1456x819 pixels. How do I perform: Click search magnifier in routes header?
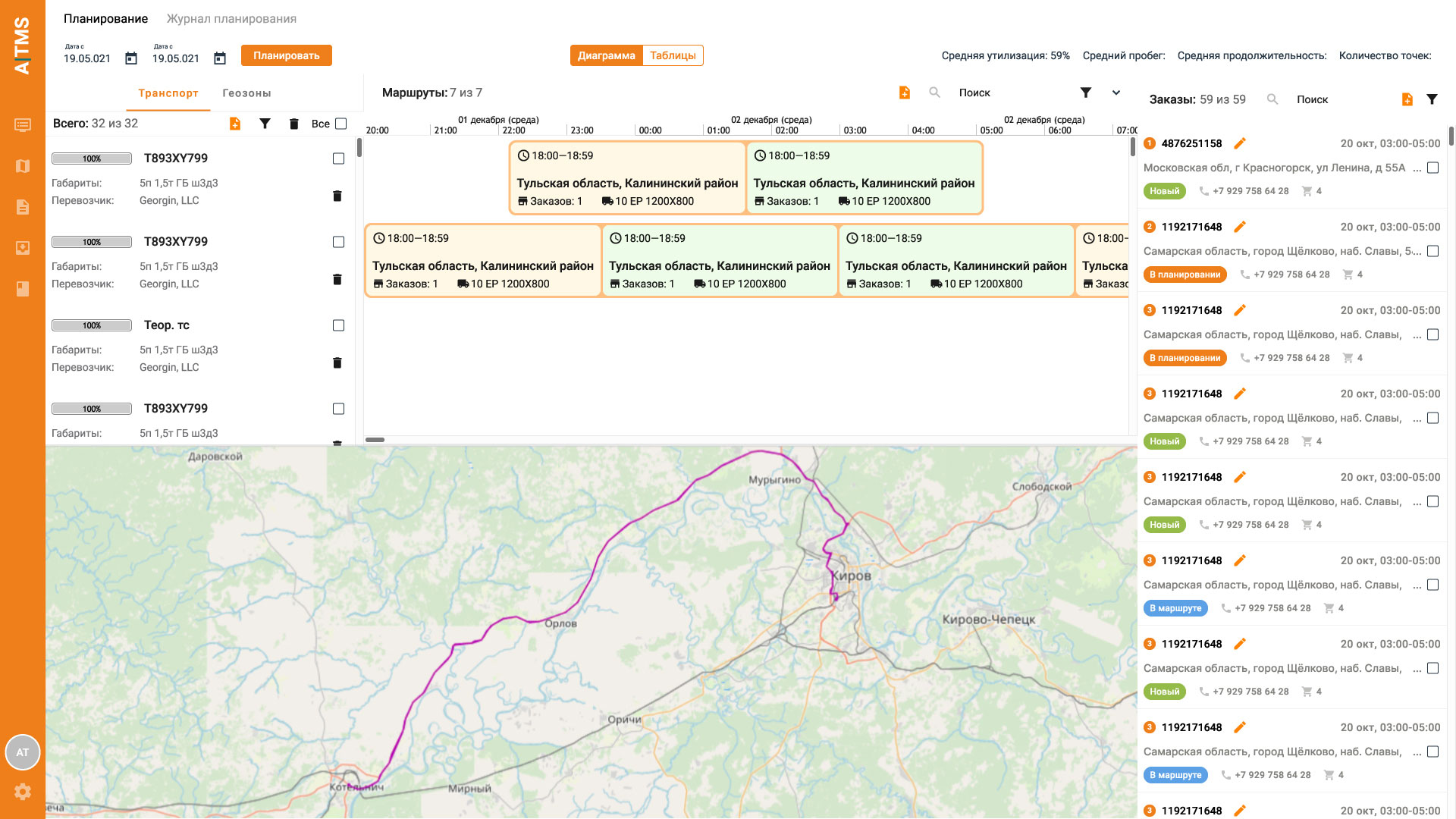tap(934, 93)
